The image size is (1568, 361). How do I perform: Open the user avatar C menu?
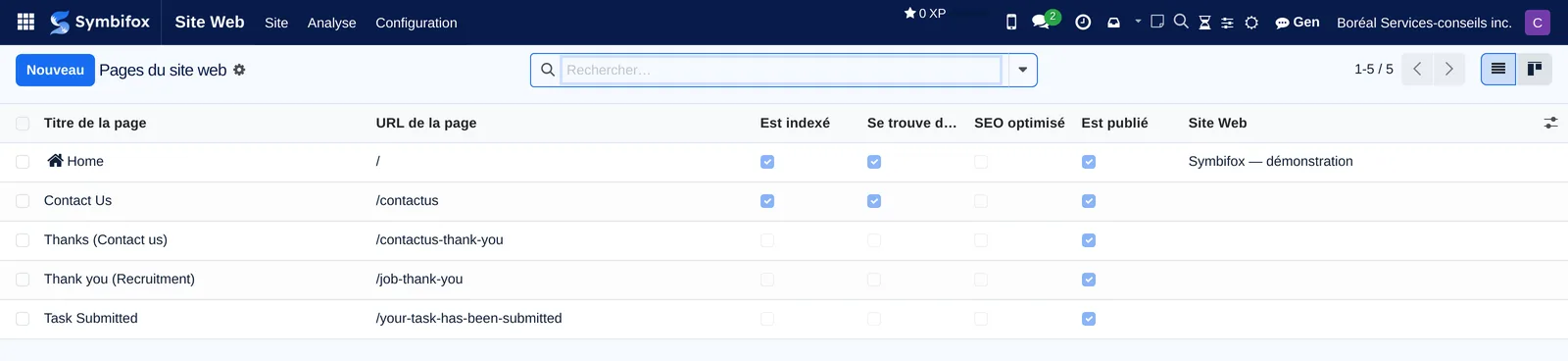(1537, 23)
